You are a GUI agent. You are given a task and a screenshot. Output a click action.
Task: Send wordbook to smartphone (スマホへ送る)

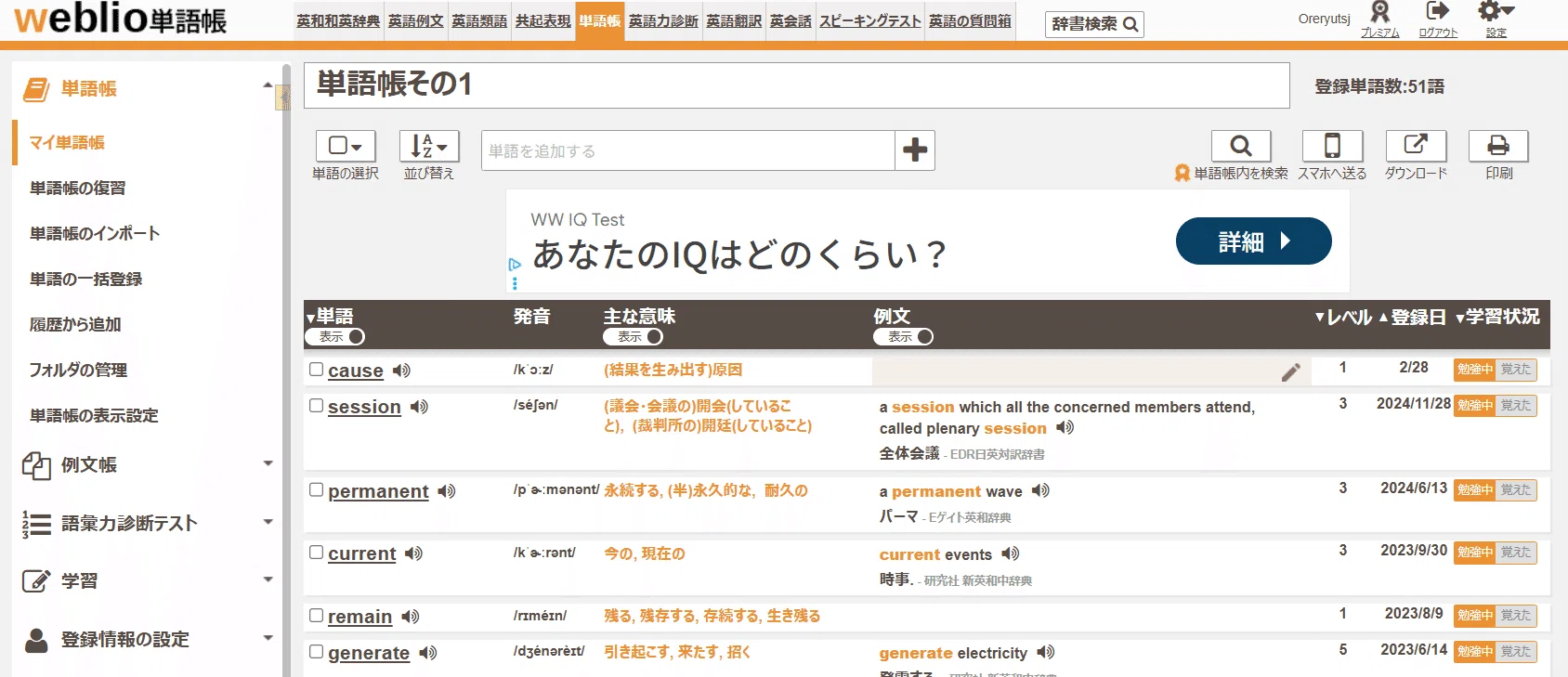(x=1332, y=146)
